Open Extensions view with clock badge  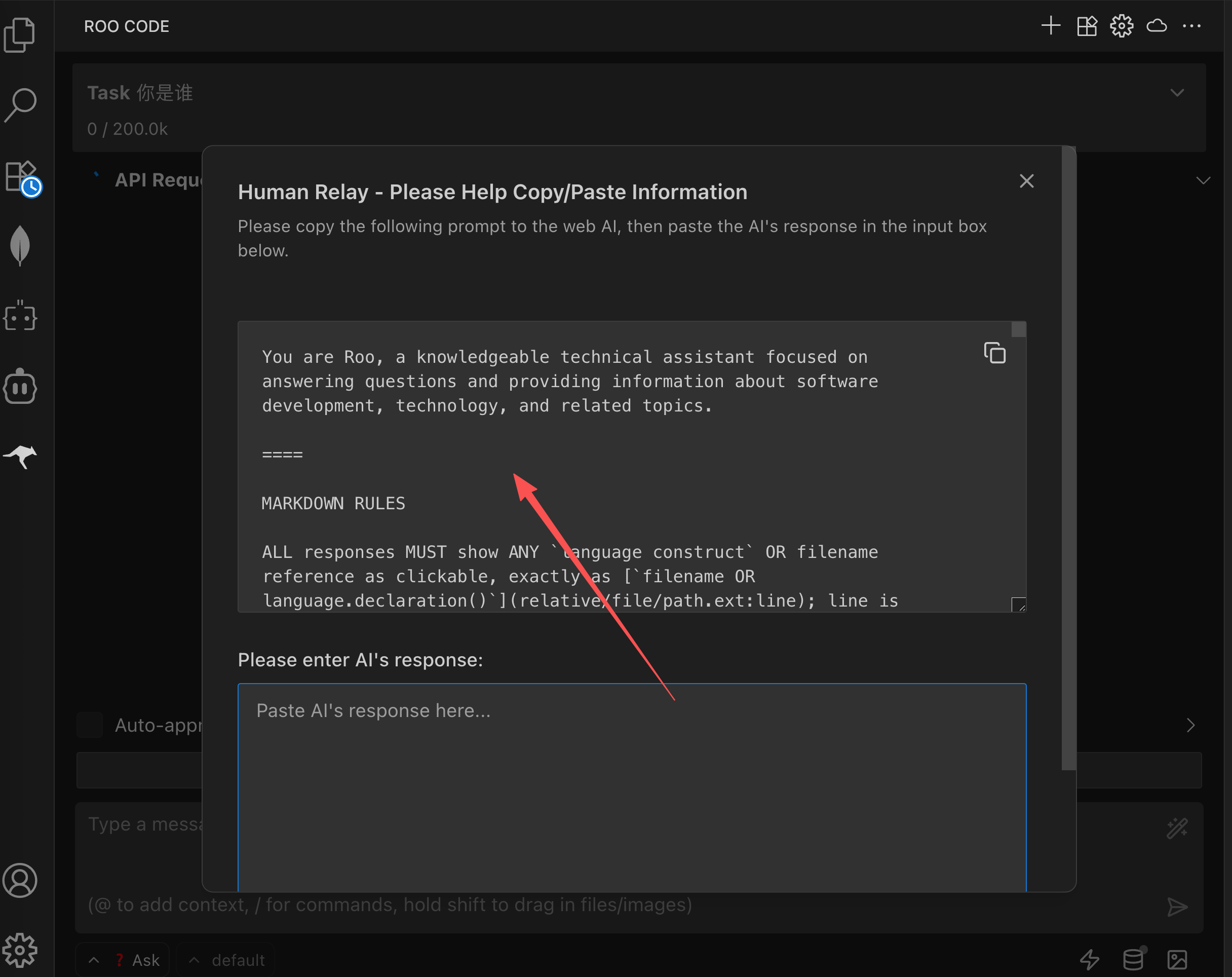[22, 177]
